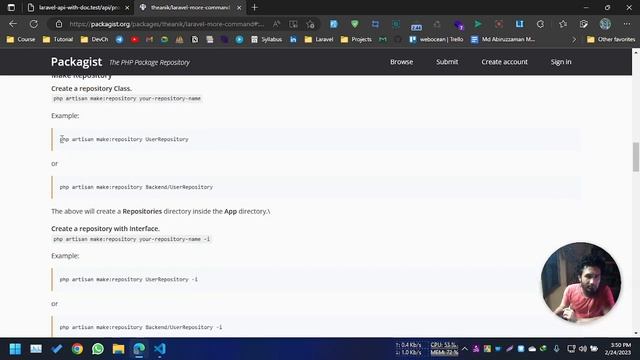Open the Browse menu item
Viewport: 640px width, 360px height.
401,62
